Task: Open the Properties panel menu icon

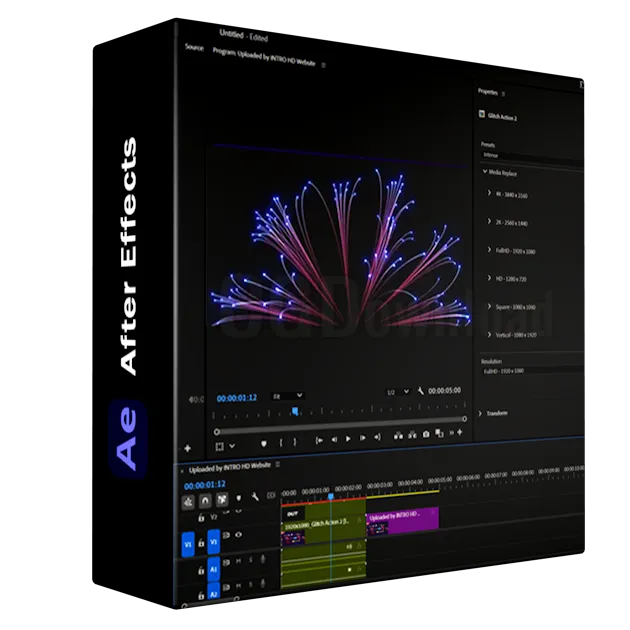Action: 503,94
